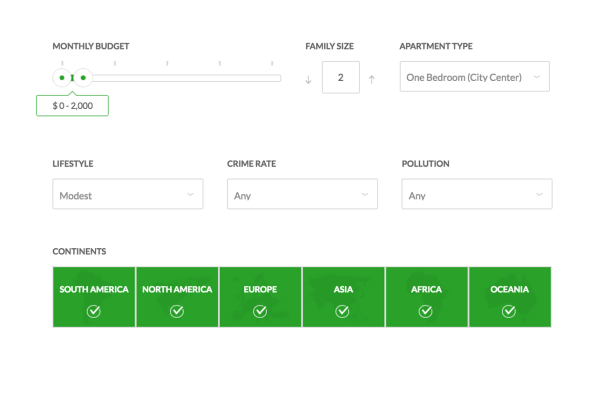This screenshot has height=396, width=596.
Task: Select the left budget slider handle
Action: [x=62, y=78]
